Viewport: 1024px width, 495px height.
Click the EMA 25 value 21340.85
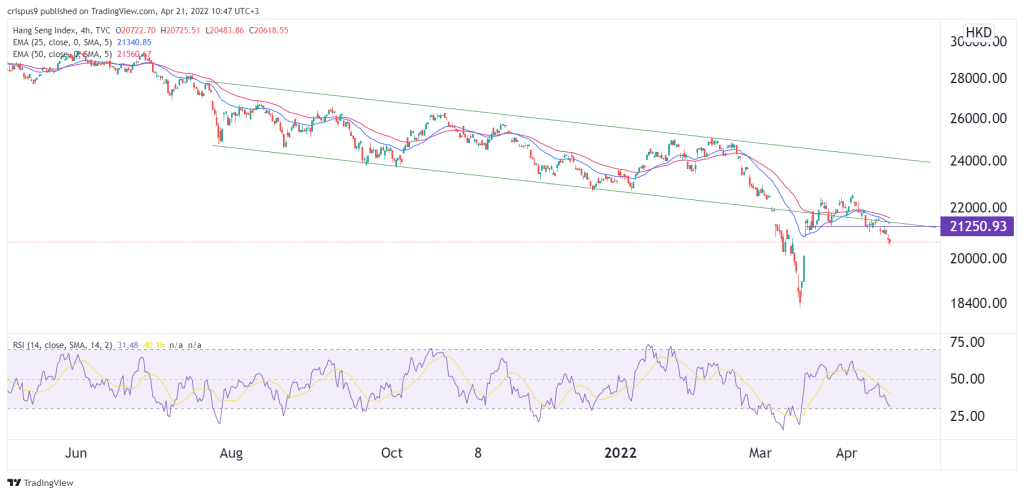point(134,42)
